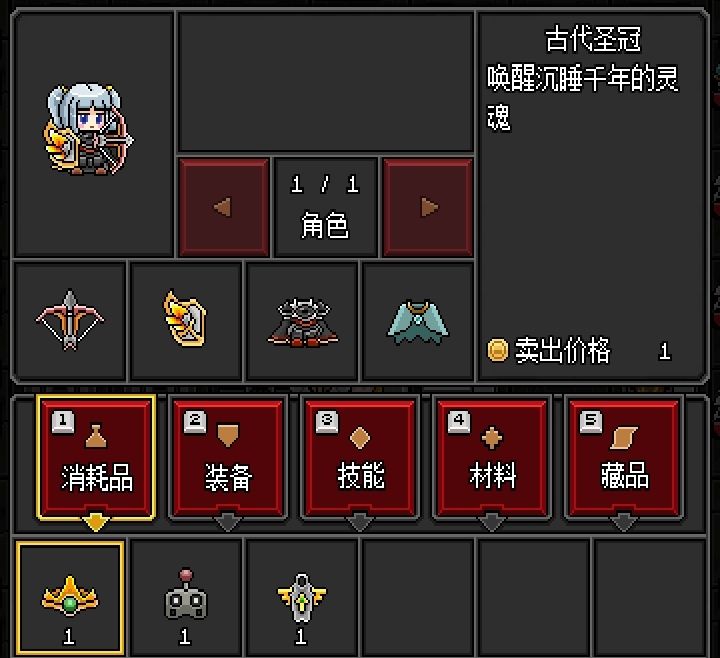Click the first empty inventory slot
The height and width of the screenshot is (658, 720).
(x=418, y=598)
